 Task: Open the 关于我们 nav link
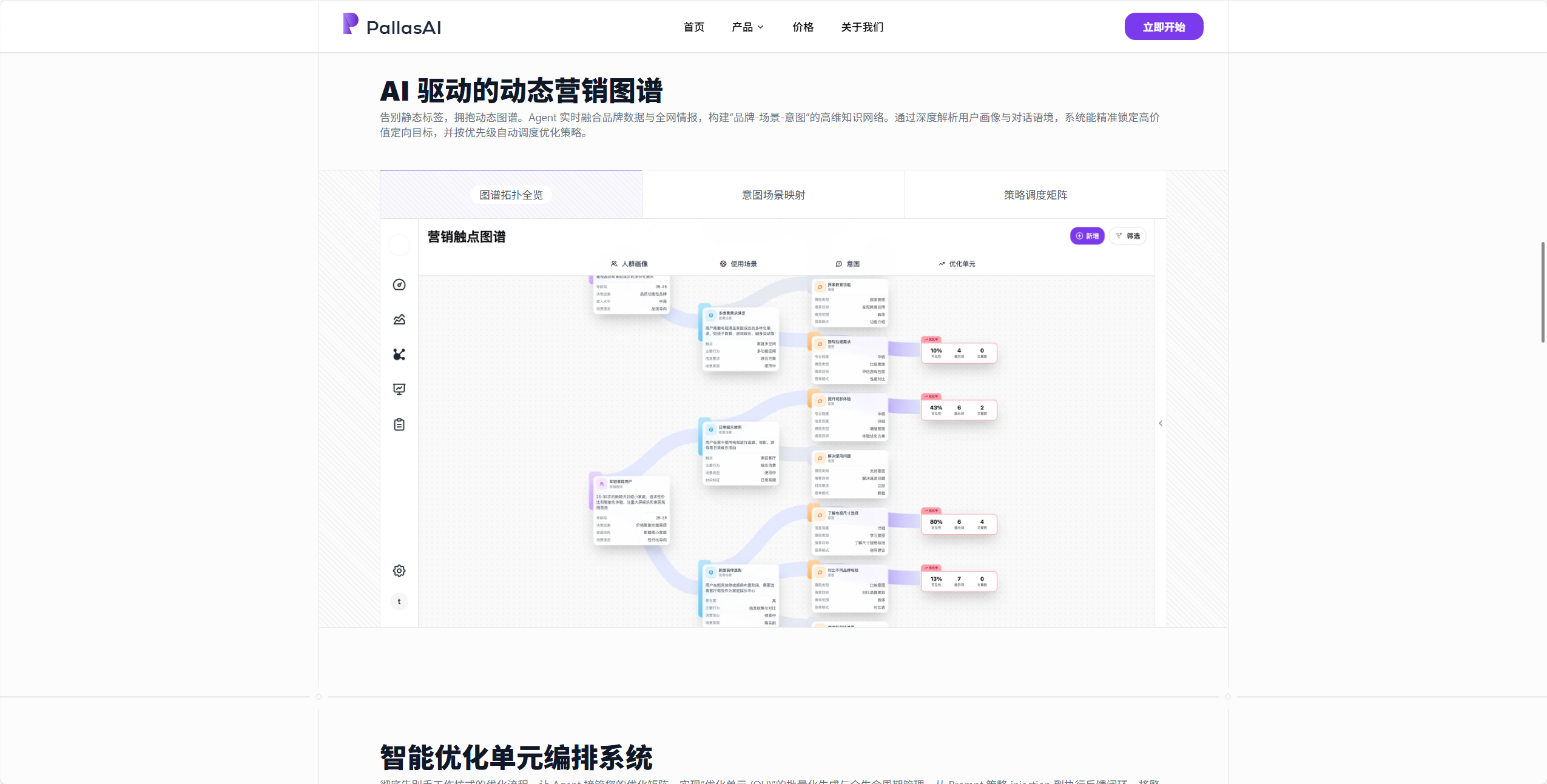point(862,27)
